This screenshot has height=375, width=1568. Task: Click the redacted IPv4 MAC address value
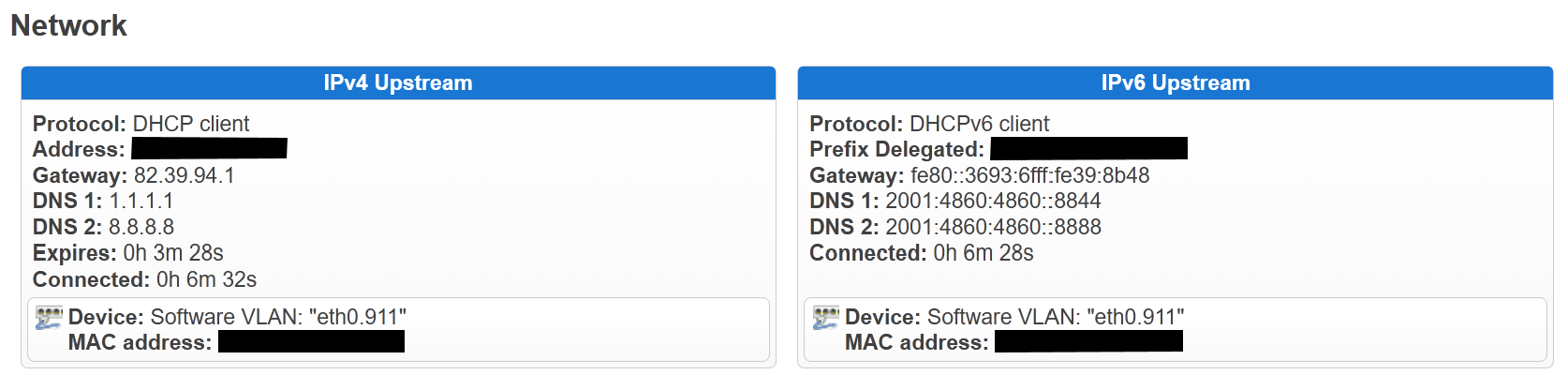(x=311, y=341)
